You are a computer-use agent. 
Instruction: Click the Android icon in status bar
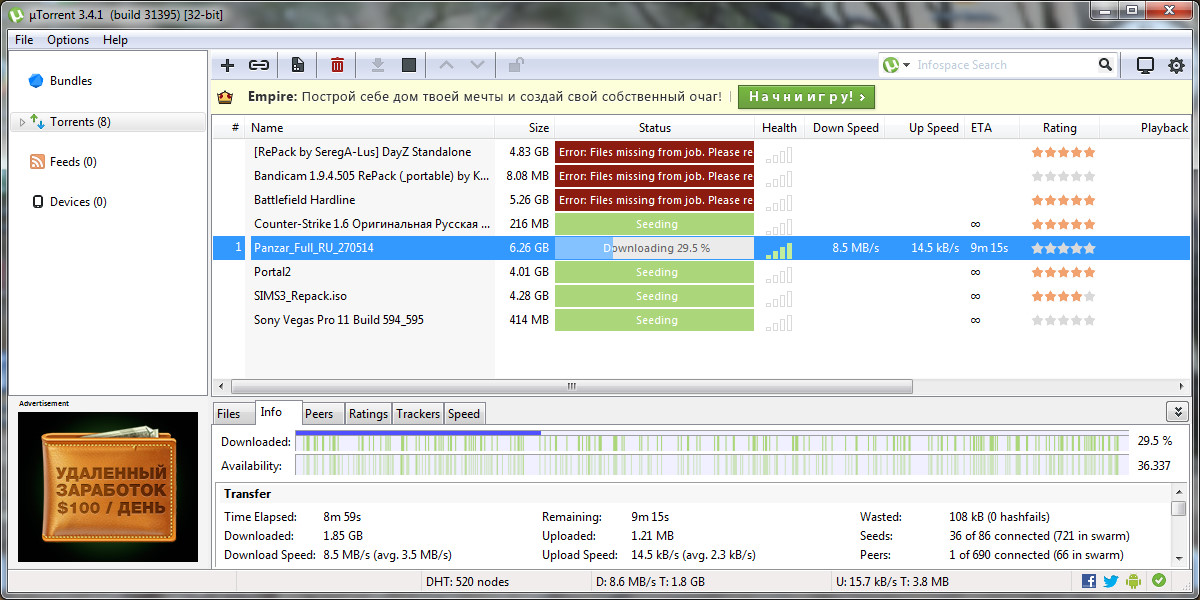click(1134, 580)
